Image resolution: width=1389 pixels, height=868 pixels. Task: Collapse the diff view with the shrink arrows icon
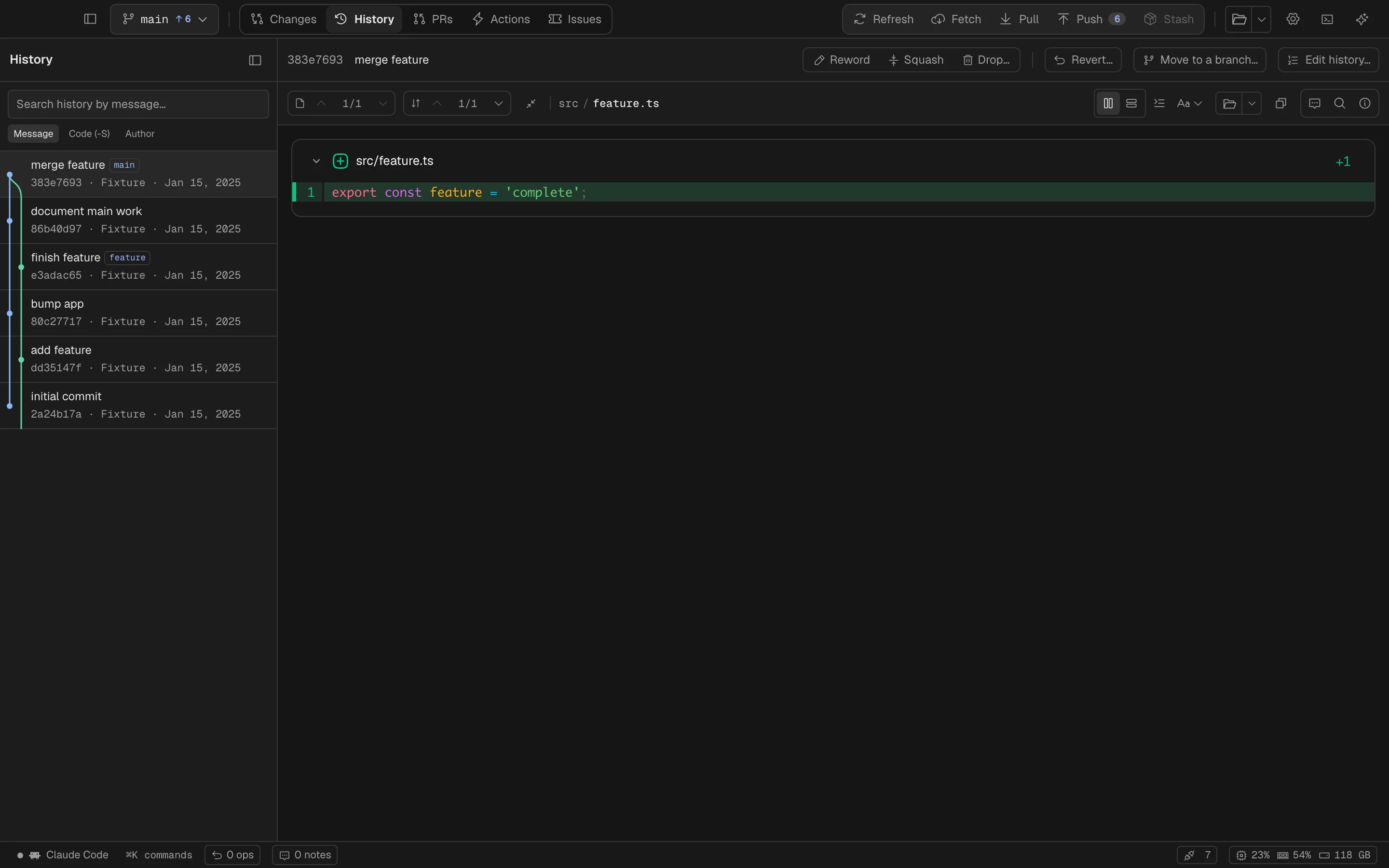tap(531, 103)
